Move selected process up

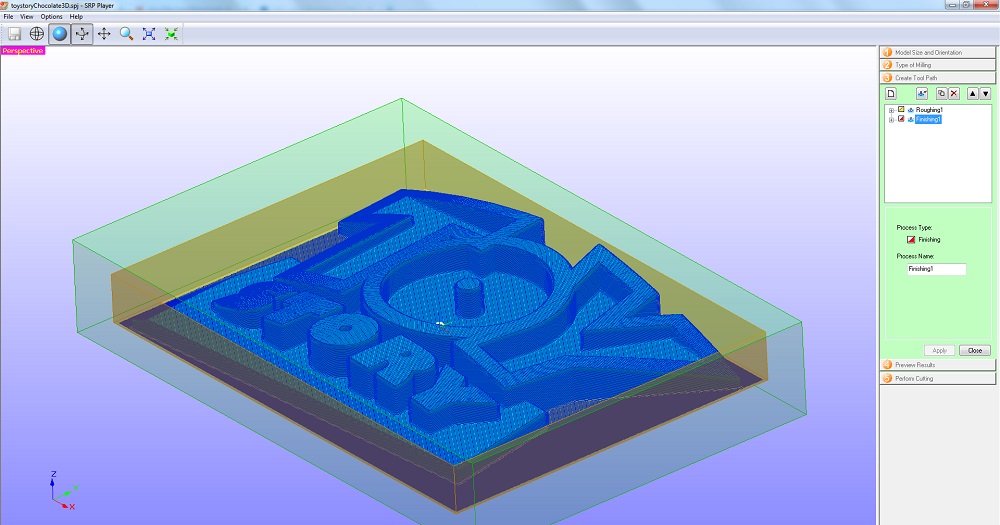pyautogui.click(x=973, y=94)
